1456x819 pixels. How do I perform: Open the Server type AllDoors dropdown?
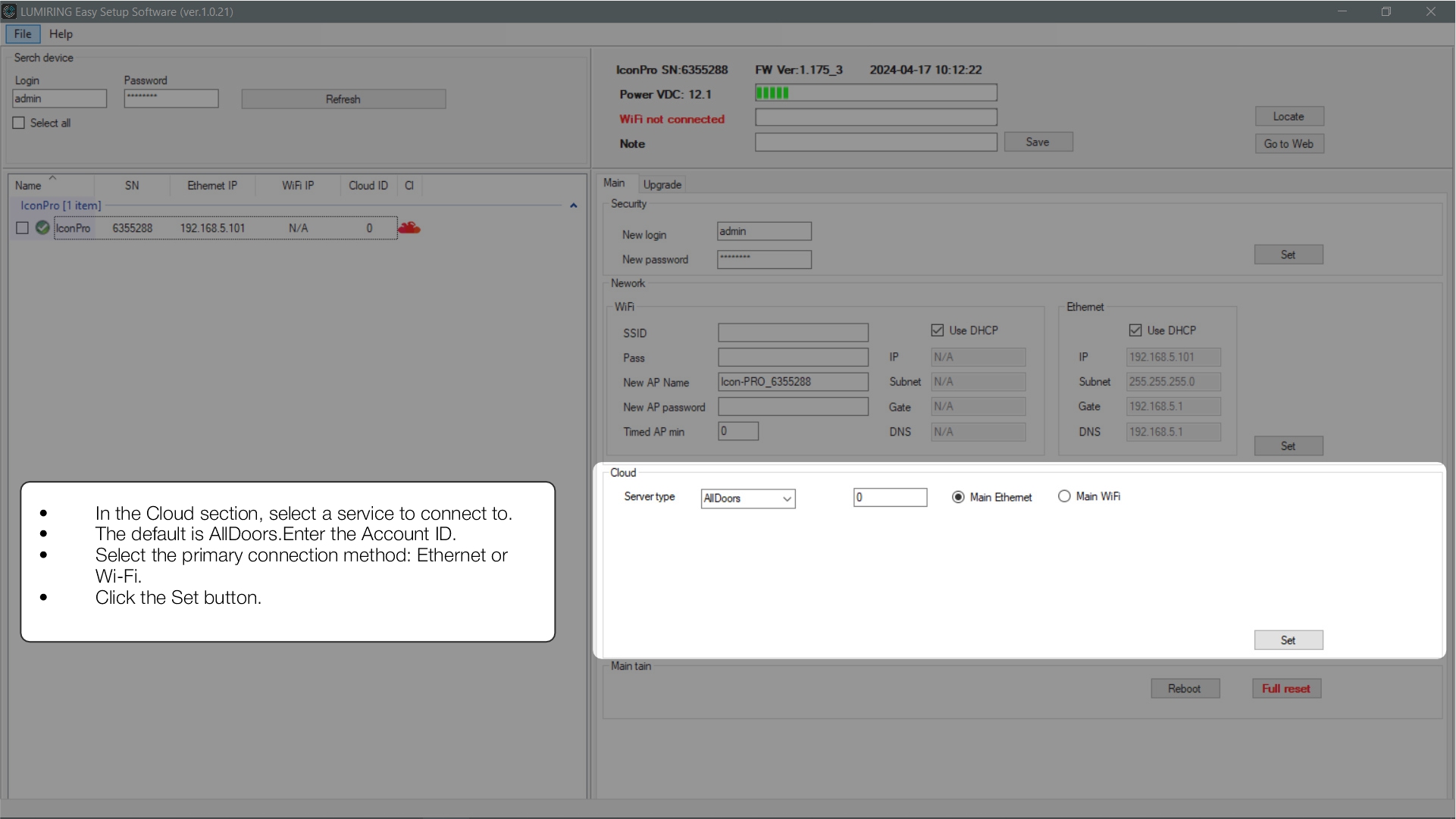pyautogui.click(x=748, y=499)
